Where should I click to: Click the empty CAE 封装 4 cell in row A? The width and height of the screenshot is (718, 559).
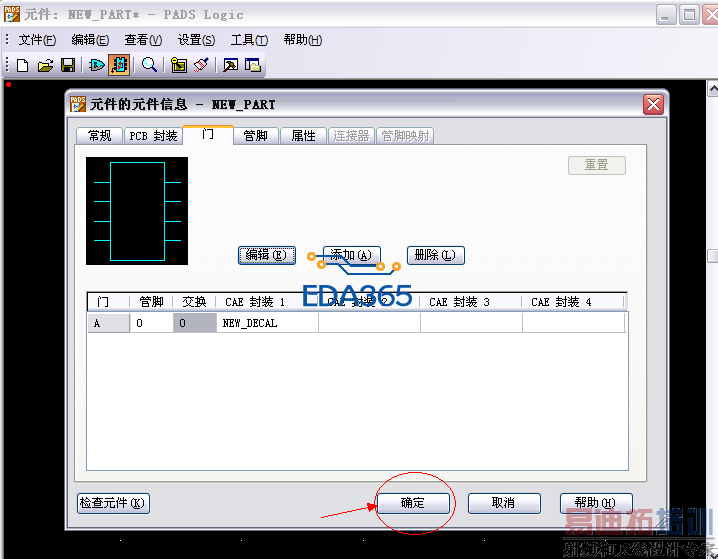[573, 323]
